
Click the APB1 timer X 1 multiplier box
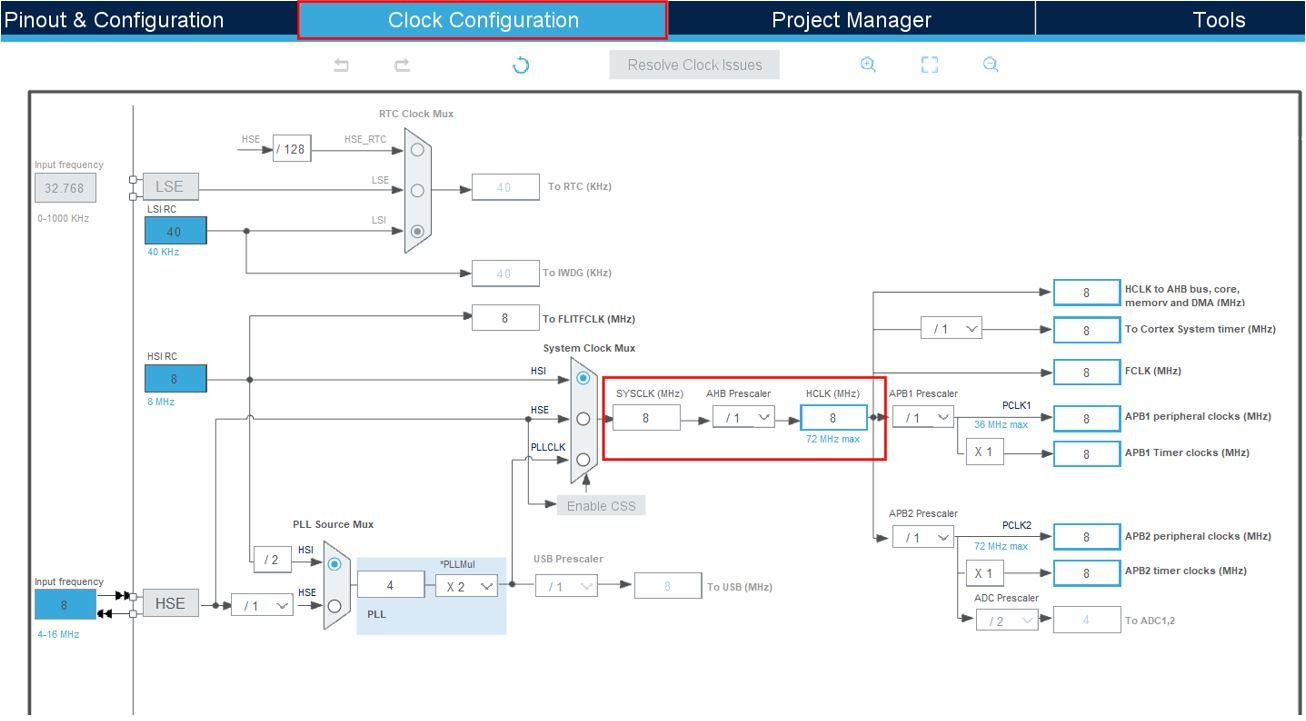(984, 452)
